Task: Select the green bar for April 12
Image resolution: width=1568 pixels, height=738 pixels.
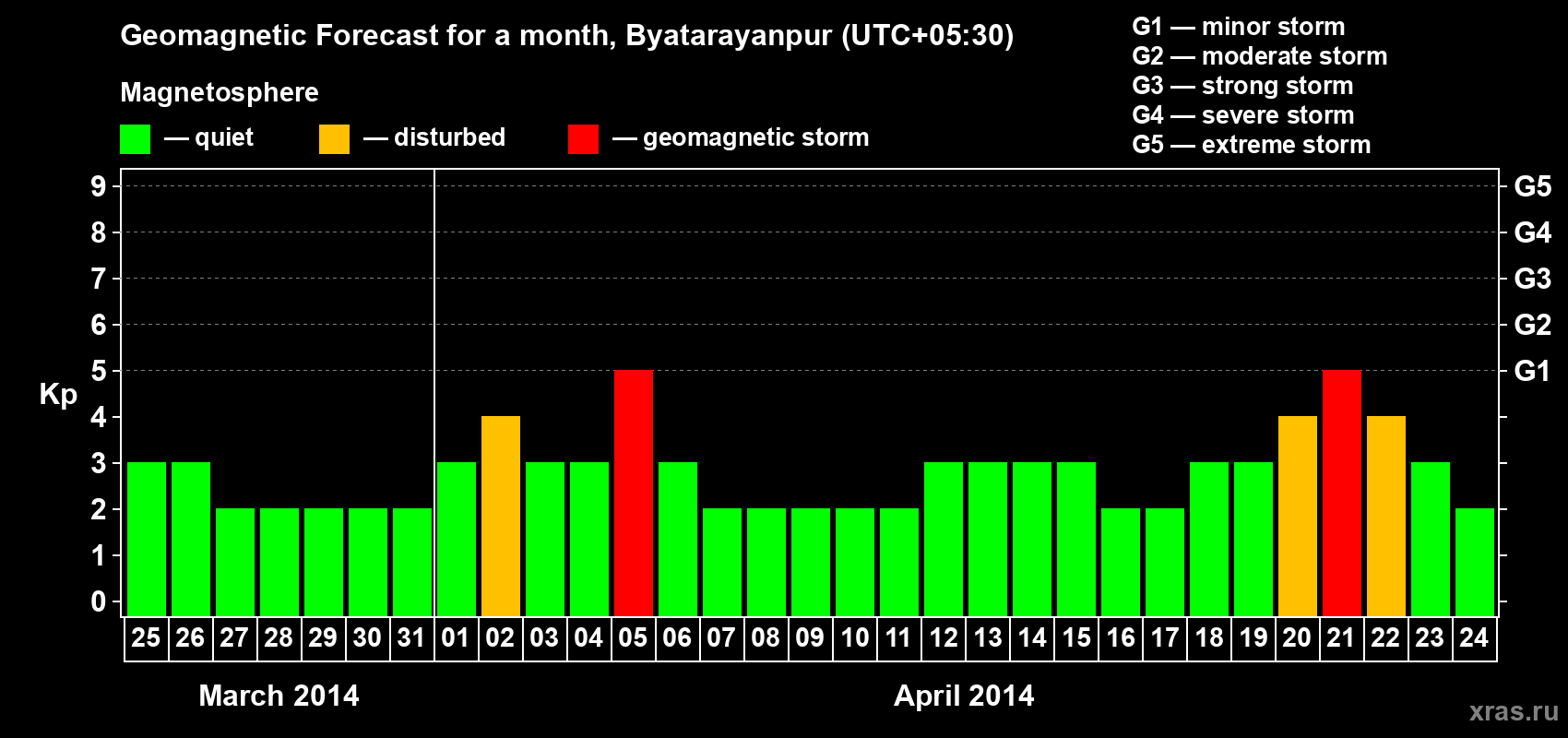Action: (944, 539)
